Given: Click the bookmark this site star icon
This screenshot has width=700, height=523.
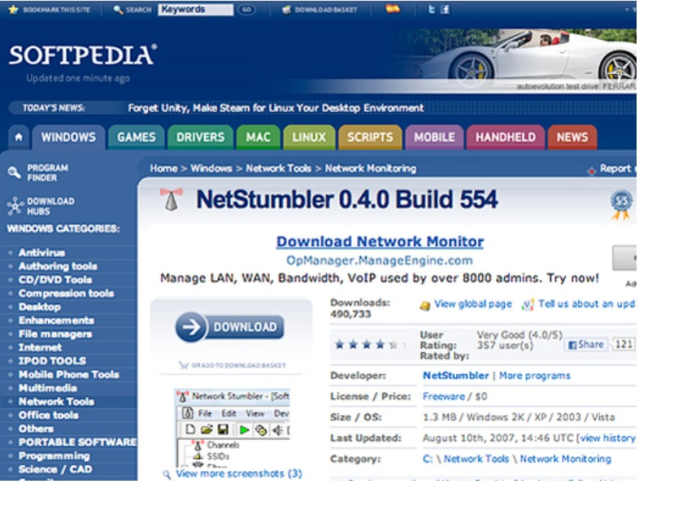Looking at the screenshot, I should tap(13, 9).
